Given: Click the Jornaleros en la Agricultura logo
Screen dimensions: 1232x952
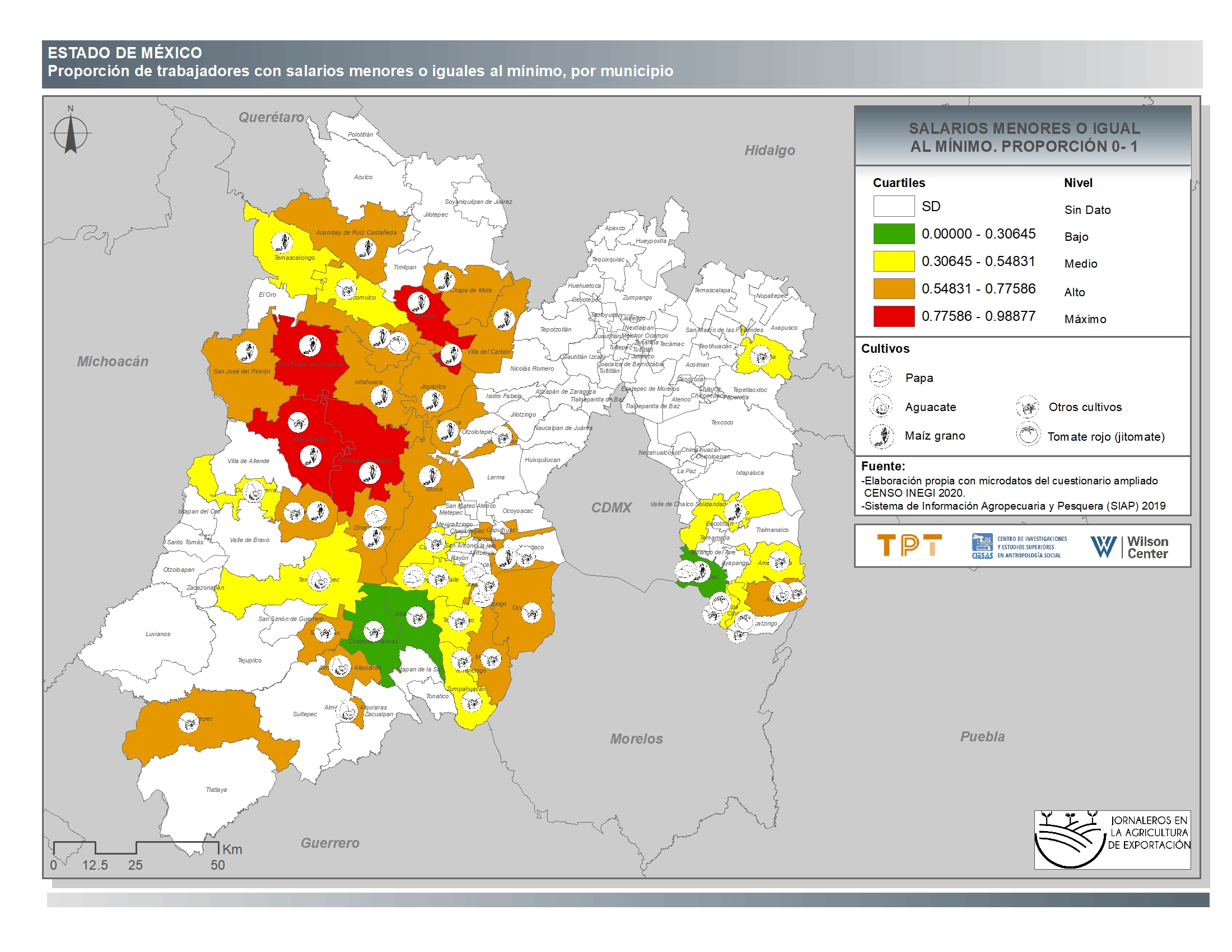Looking at the screenshot, I should (x=1111, y=839).
